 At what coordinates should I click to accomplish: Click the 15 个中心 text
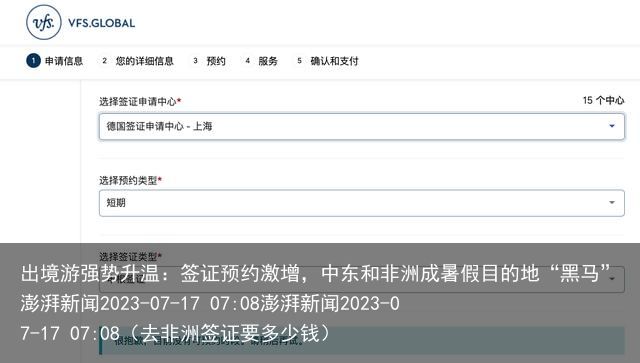(x=603, y=100)
